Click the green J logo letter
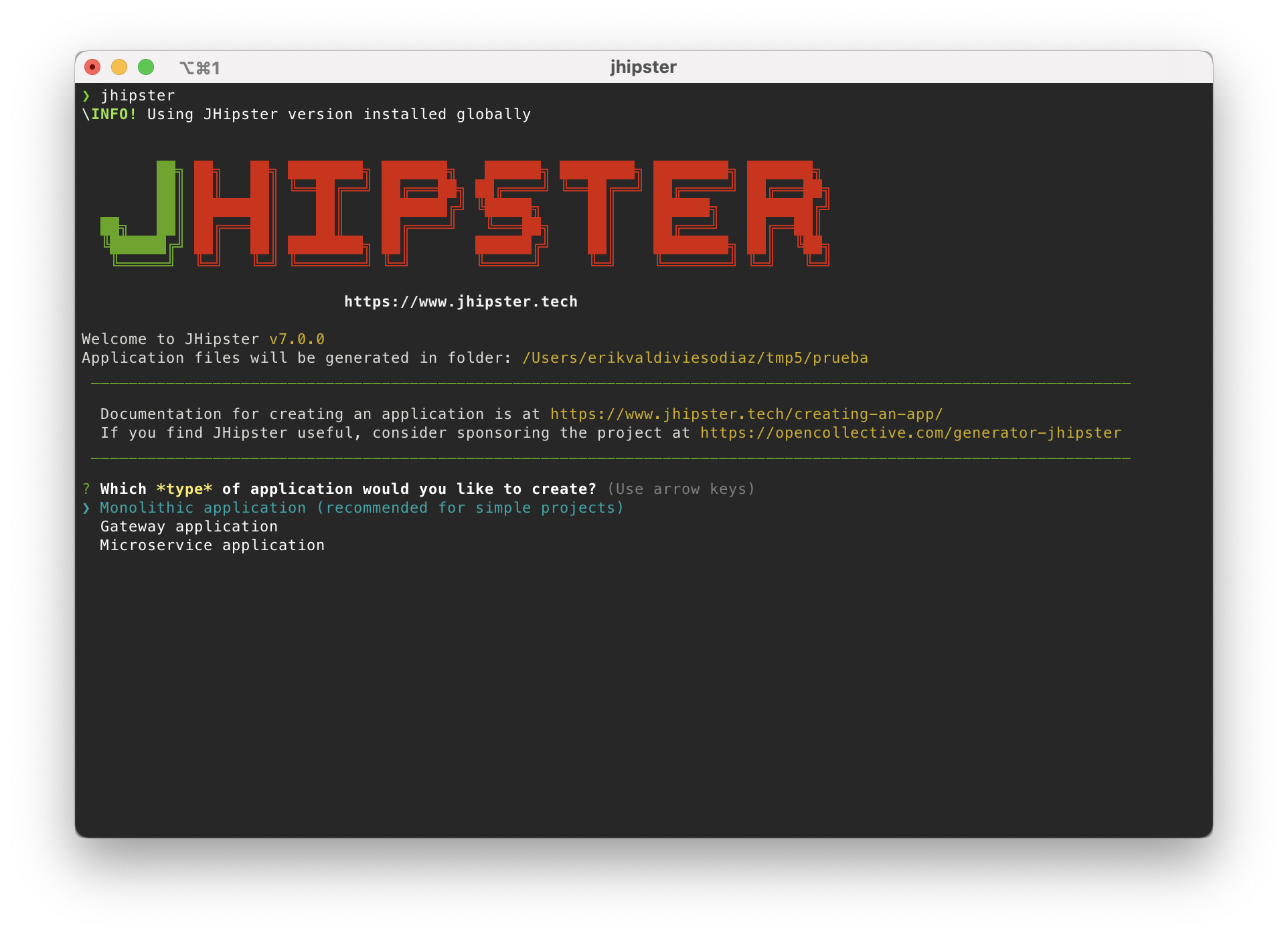Image resolution: width=1288 pixels, height=937 pixels. (141, 213)
